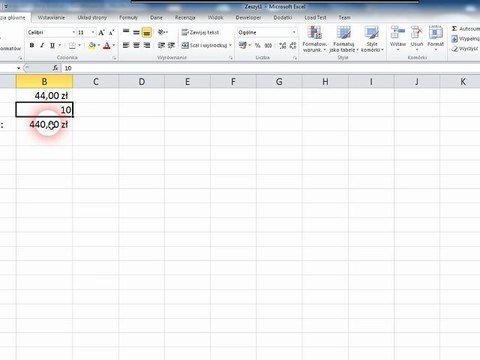
Task: Open Style komórki gallery
Action: tap(372, 39)
